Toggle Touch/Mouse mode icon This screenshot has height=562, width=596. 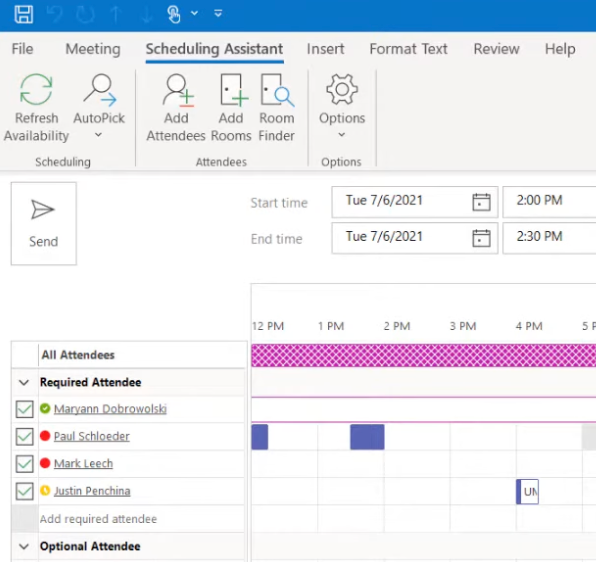click(173, 14)
